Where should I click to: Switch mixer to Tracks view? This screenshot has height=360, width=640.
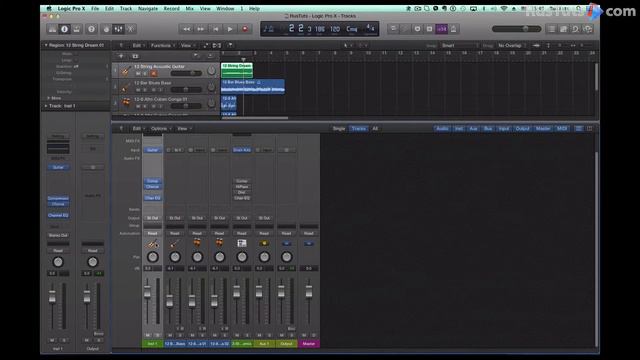pos(359,129)
